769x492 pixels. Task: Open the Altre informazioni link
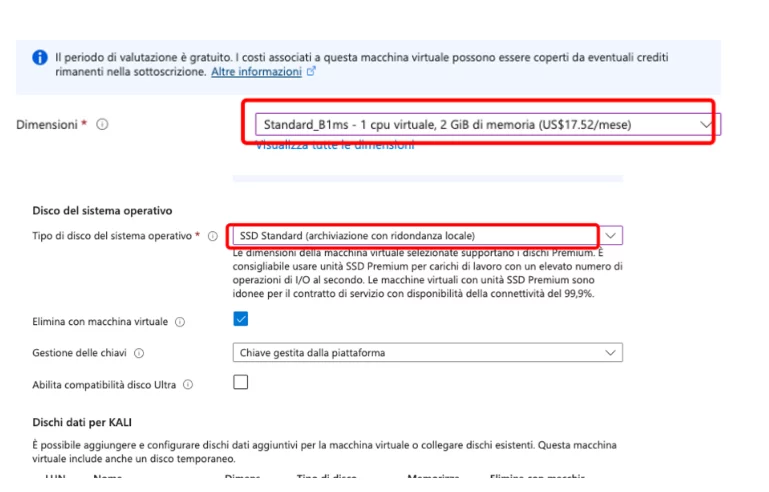tap(256, 72)
